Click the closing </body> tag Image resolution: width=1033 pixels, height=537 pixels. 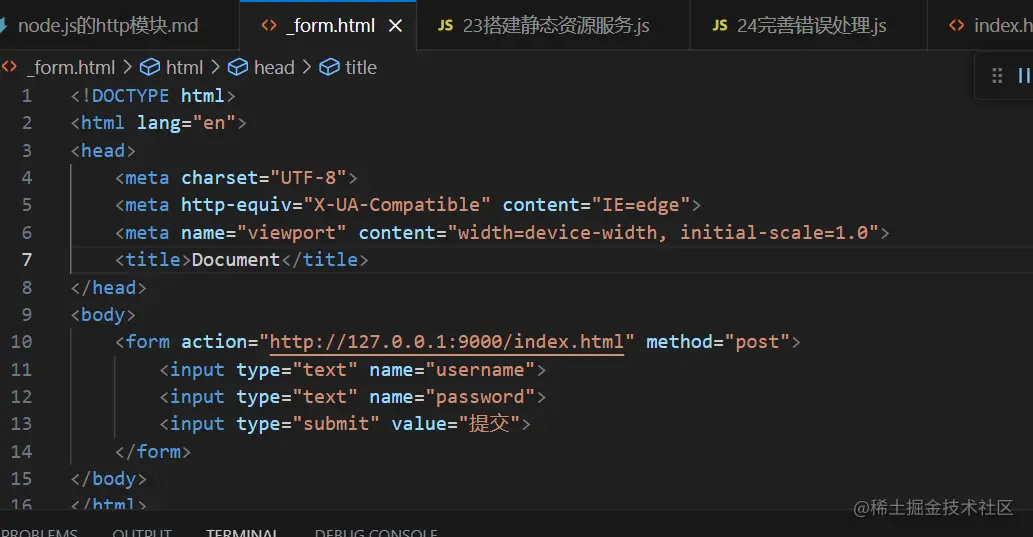[109, 479]
